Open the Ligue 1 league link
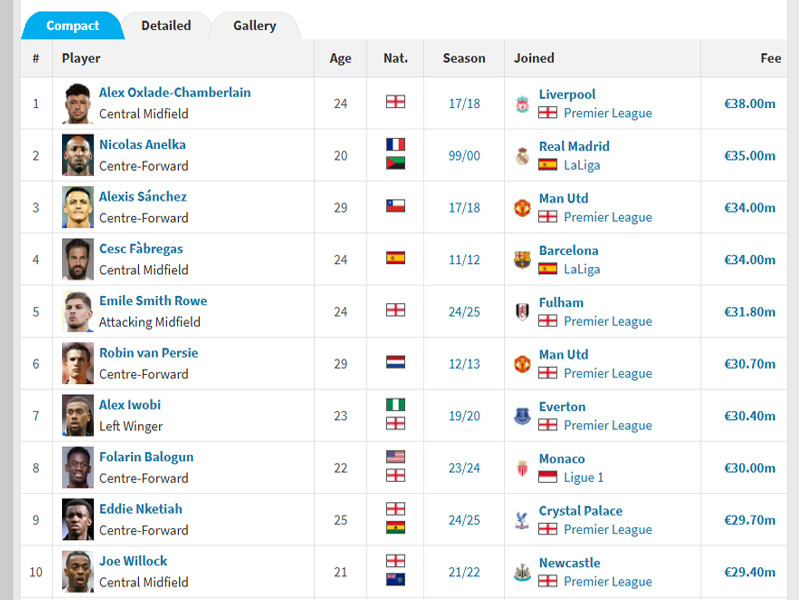 [x=584, y=478]
